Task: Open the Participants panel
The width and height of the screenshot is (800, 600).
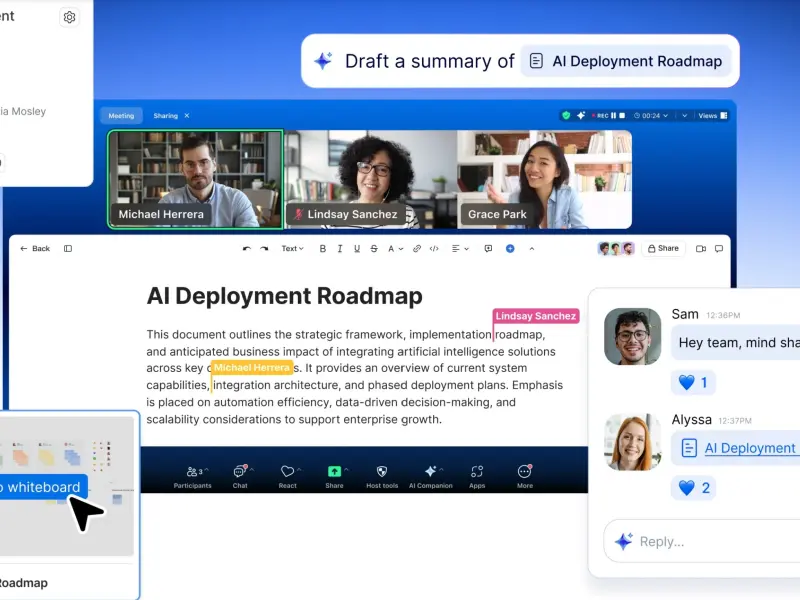Action: [192, 477]
